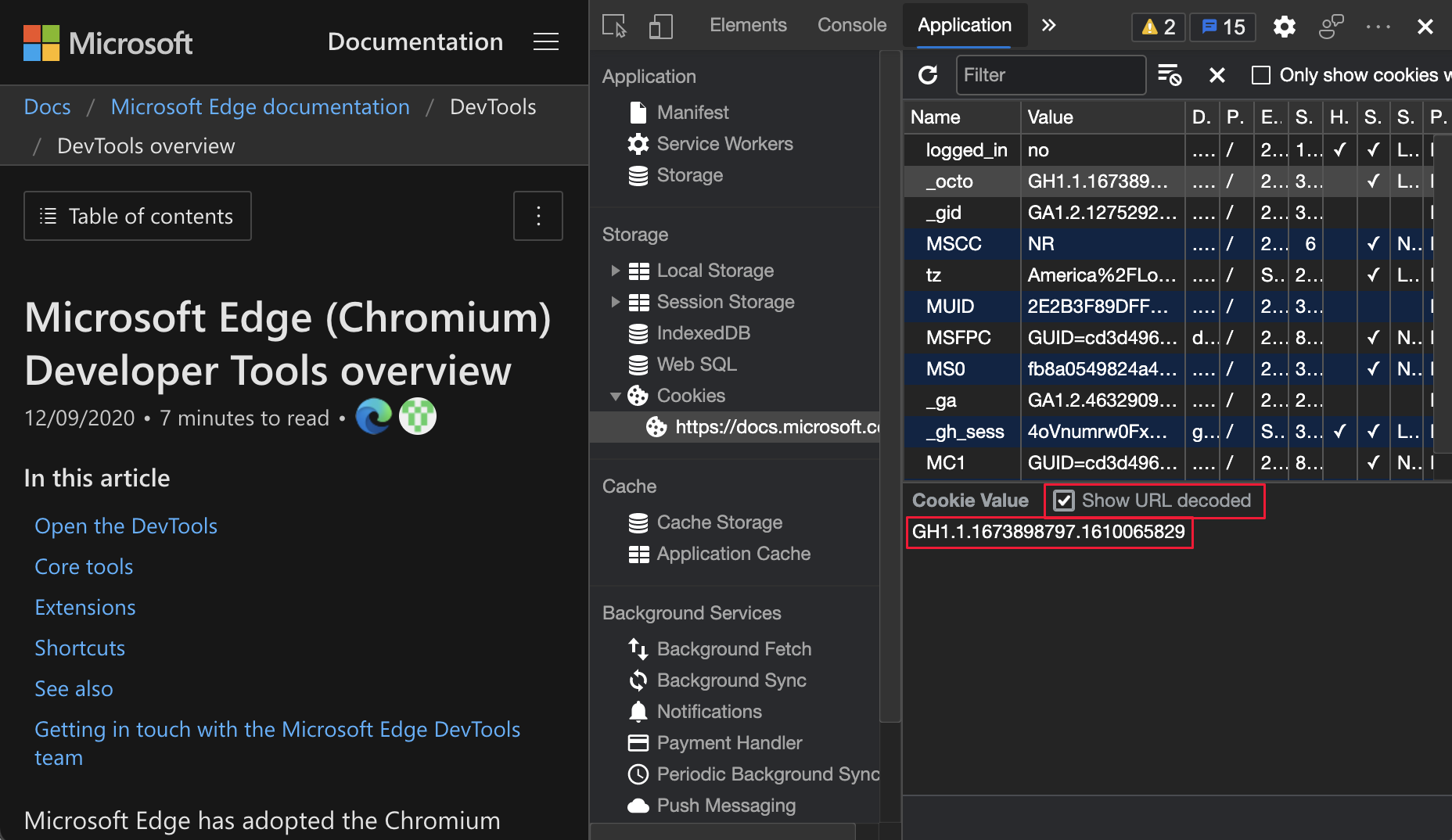
Task: Refresh the cookies list
Action: [x=928, y=75]
